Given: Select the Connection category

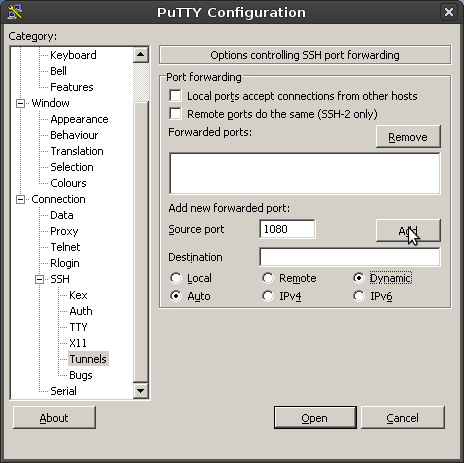Looking at the screenshot, I should 58,199.
